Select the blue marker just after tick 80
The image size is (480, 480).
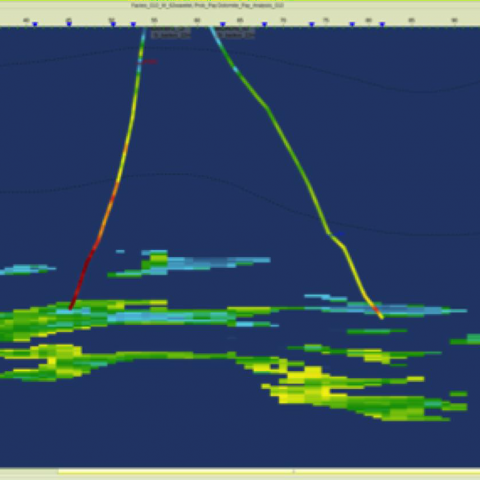382,24
